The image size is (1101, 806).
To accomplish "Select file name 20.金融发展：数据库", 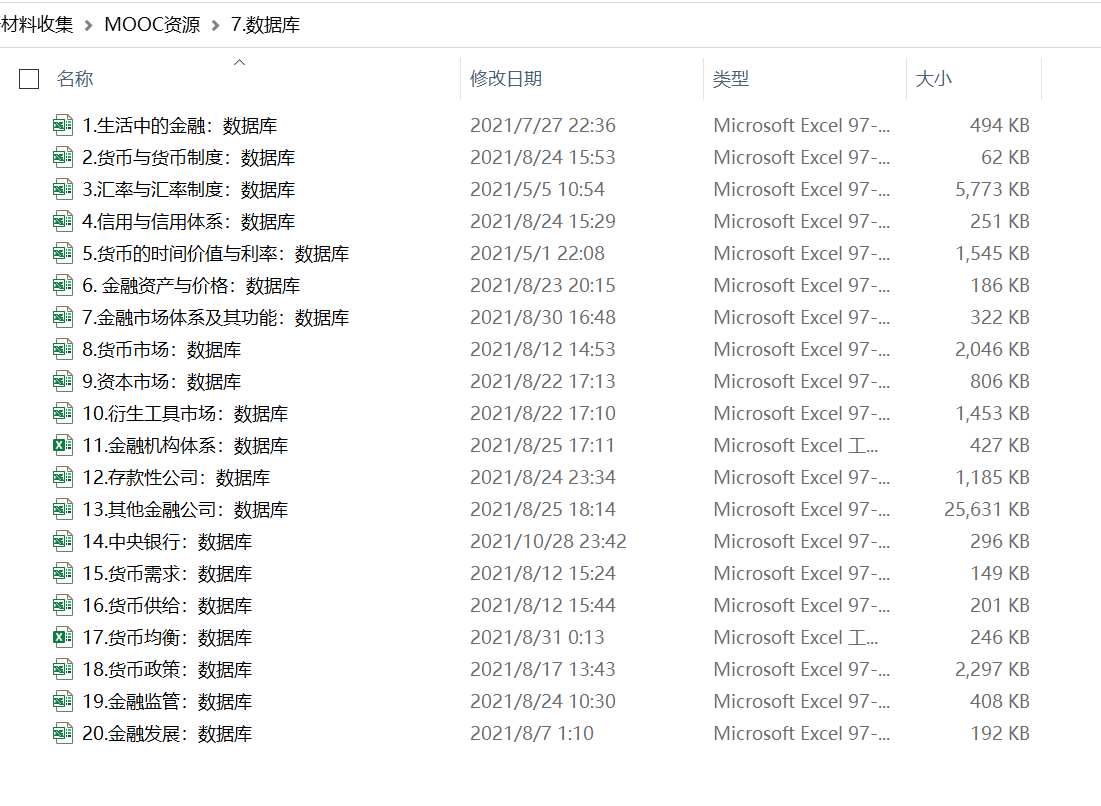I will pyautogui.click(x=167, y=734).
